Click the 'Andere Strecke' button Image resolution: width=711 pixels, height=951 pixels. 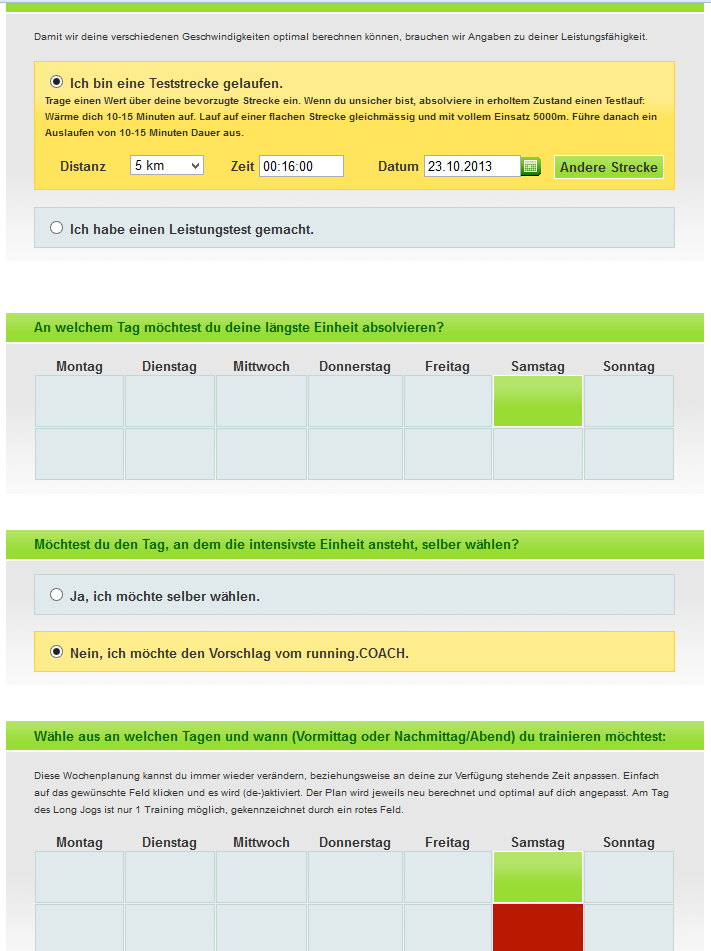point(608,167)
